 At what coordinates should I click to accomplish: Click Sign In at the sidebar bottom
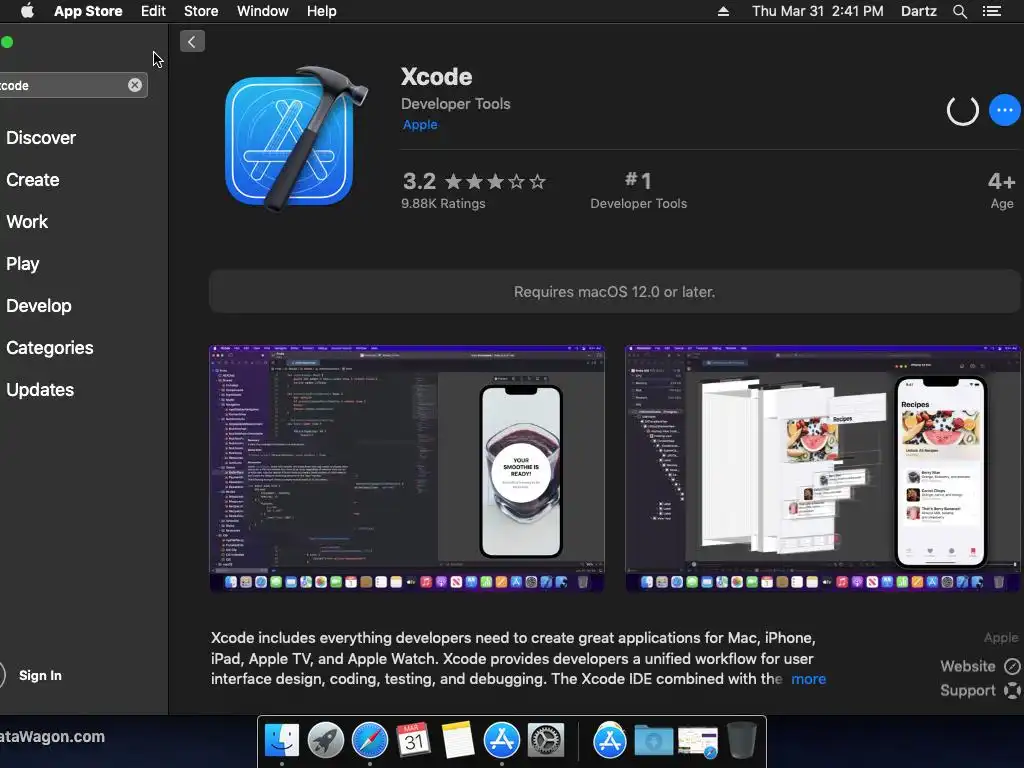40,675
